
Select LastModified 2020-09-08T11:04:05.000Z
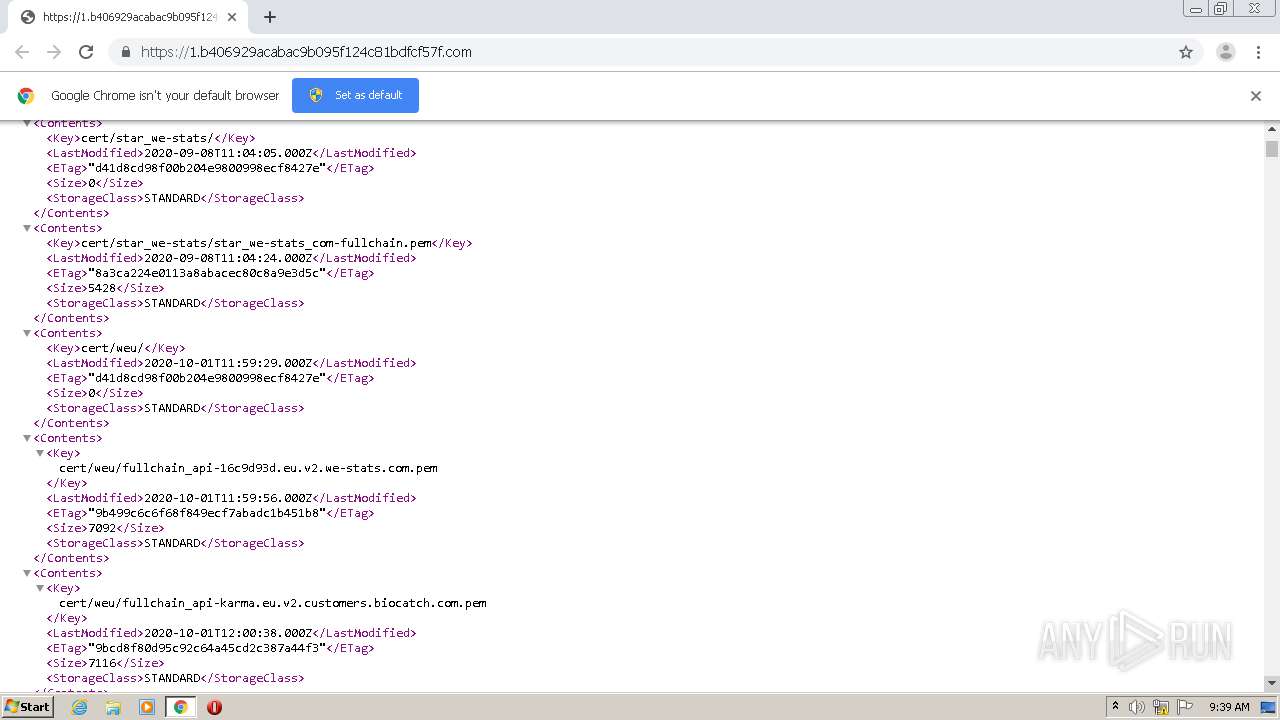228,153
